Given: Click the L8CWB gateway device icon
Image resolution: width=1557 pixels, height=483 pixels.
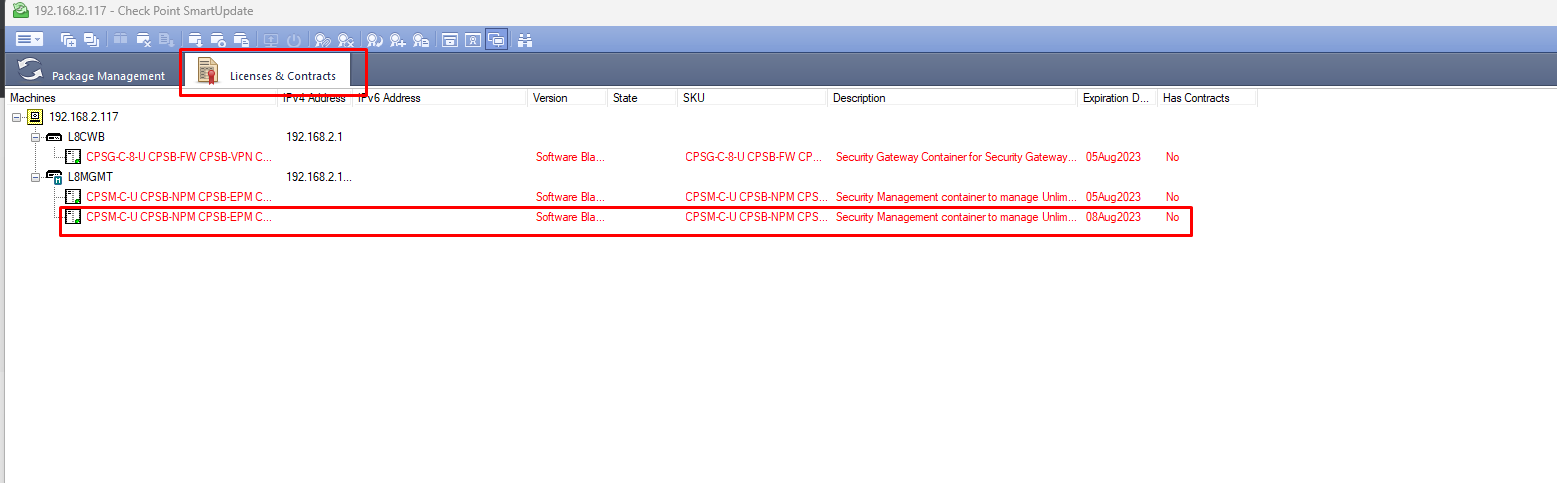Looking at the screenshot, I should click(54, 137).
